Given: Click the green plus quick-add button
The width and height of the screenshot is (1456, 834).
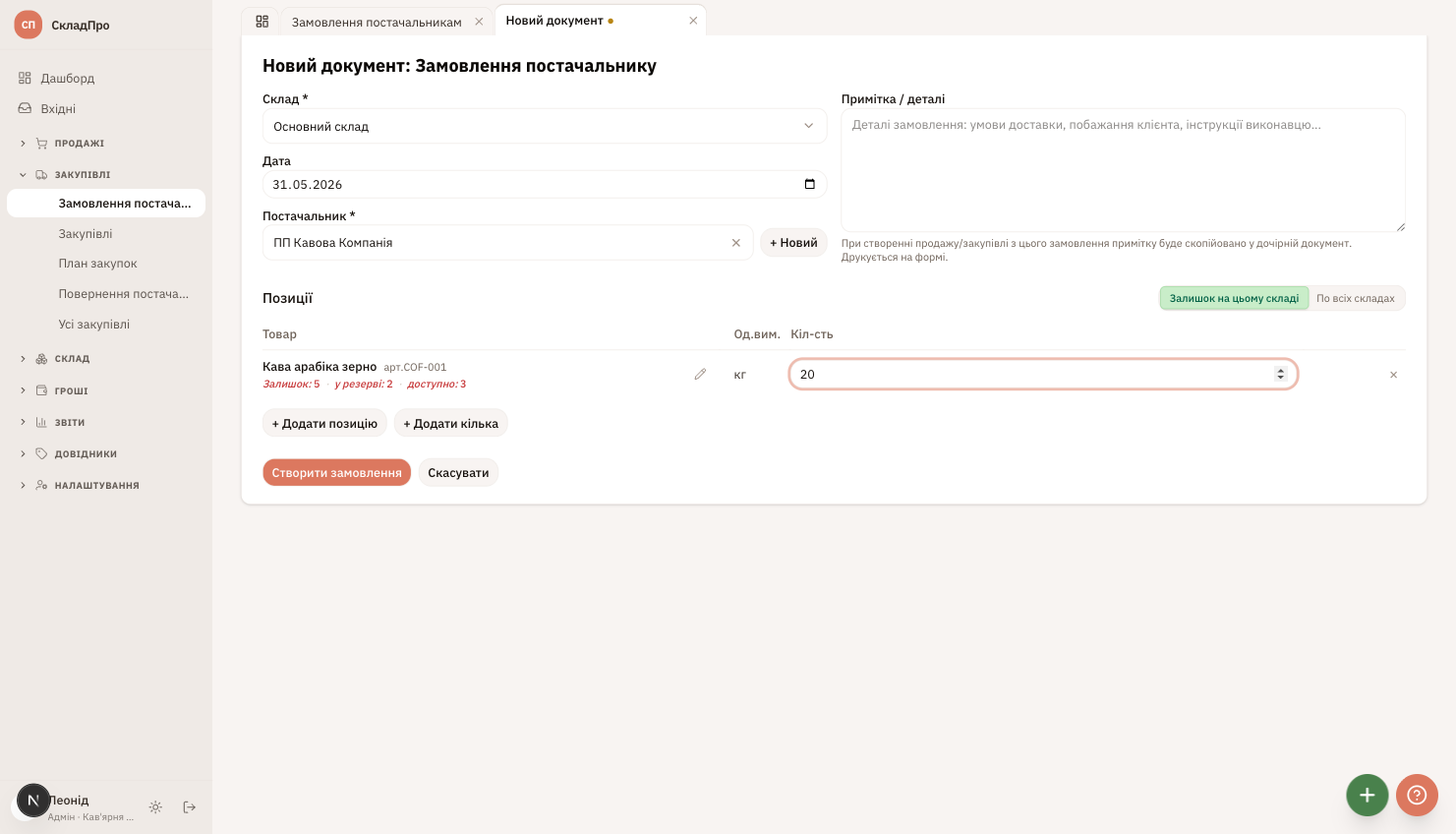Looking at the screenshot, I should click(1368, 795).
